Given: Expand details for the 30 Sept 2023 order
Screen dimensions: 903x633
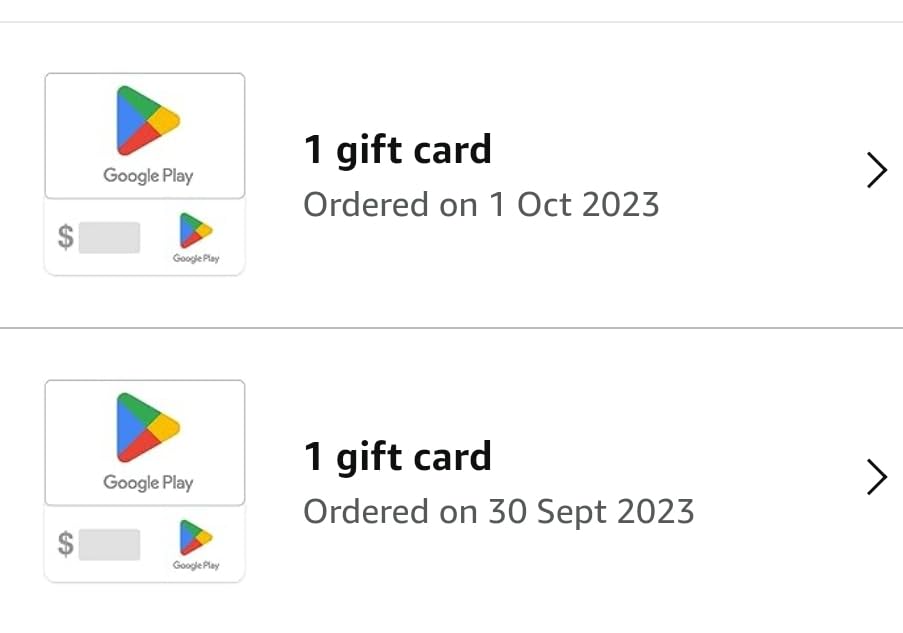Looking at the screenshot, I should [x=876, y=477].
